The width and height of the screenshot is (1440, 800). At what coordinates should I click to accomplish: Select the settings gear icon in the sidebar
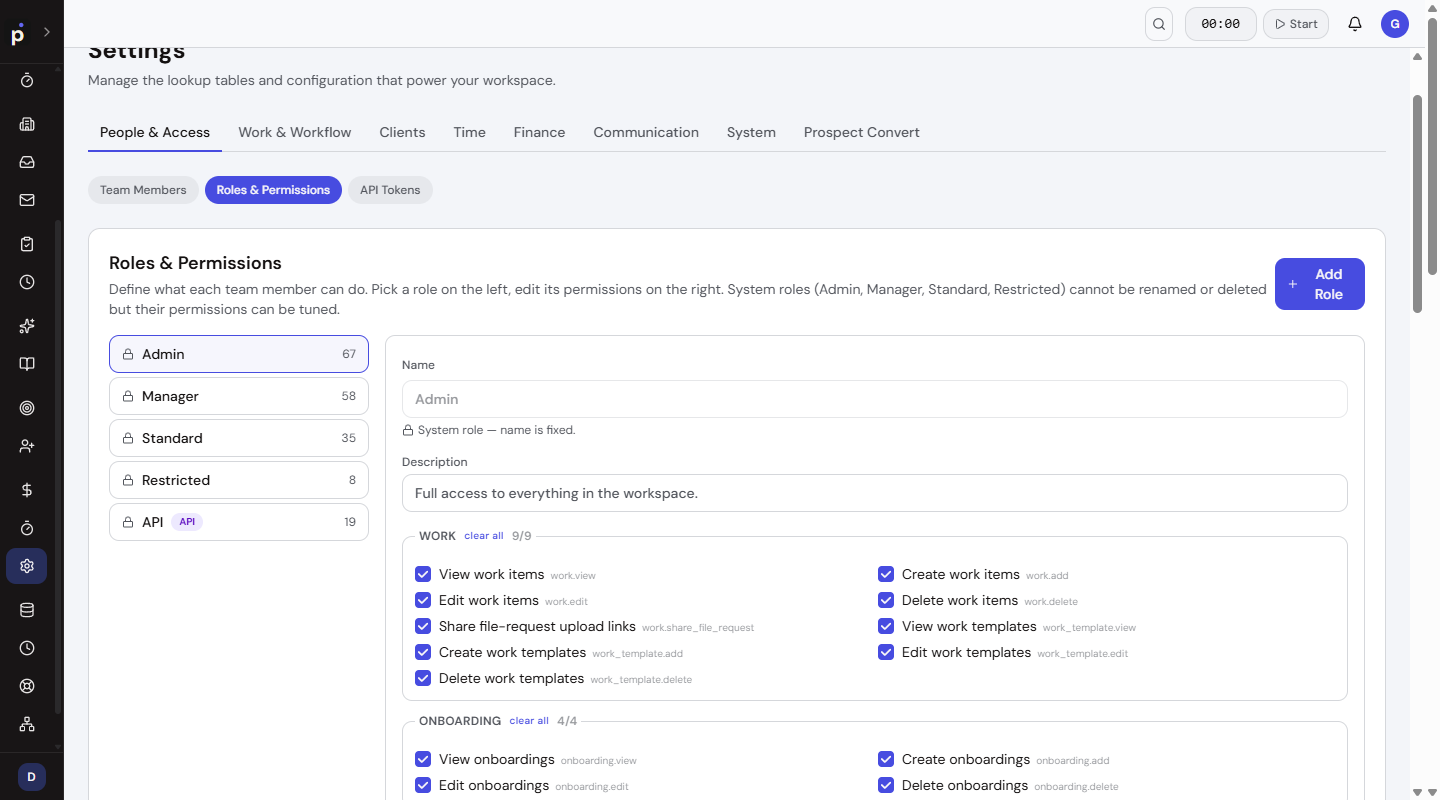coord(27,566)
